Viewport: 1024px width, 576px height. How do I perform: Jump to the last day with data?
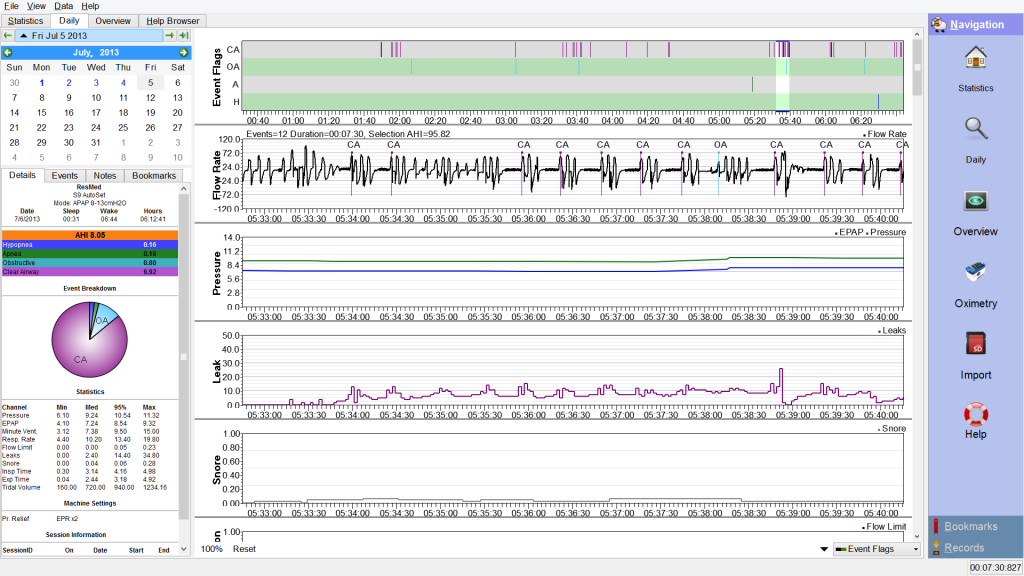184,36
